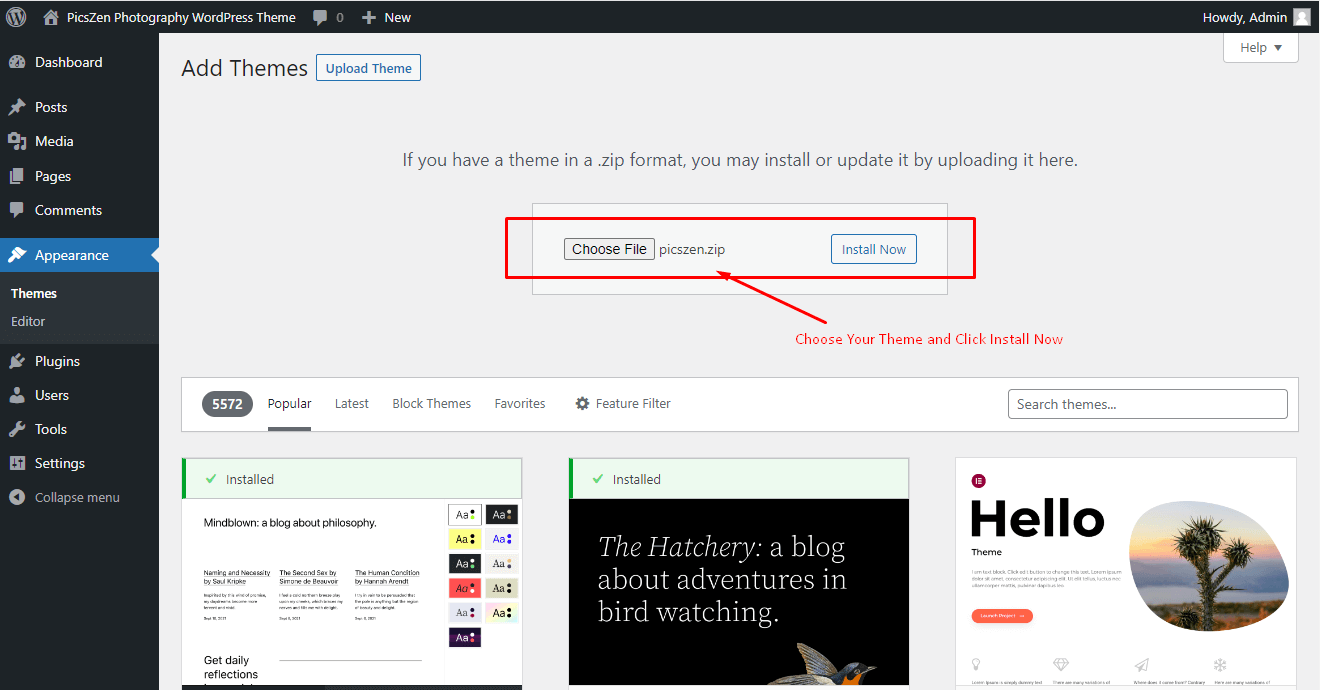
Task: Click the Plugins plug icon
Action: [17, 361]
